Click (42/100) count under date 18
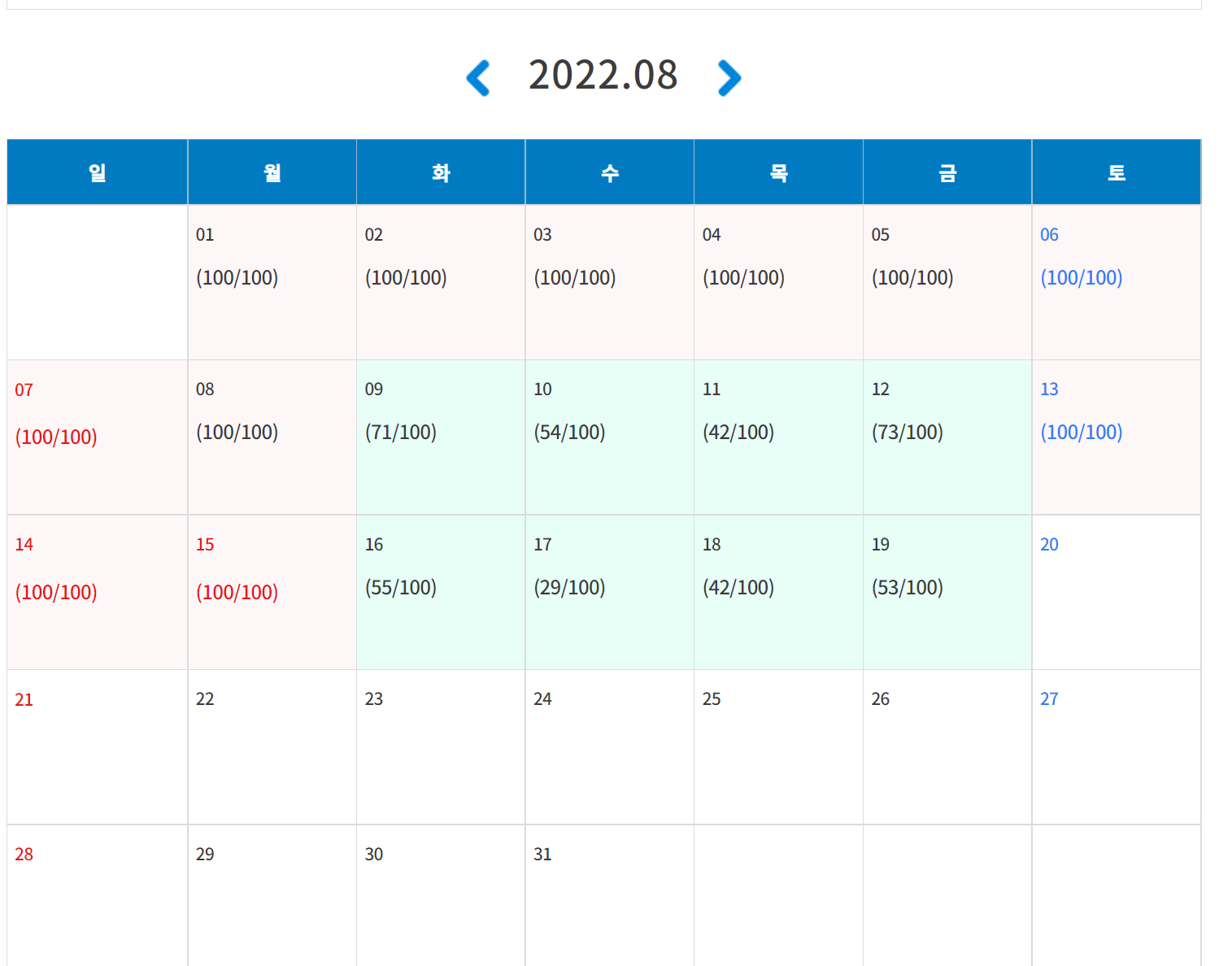 click(x=738, y=588)
